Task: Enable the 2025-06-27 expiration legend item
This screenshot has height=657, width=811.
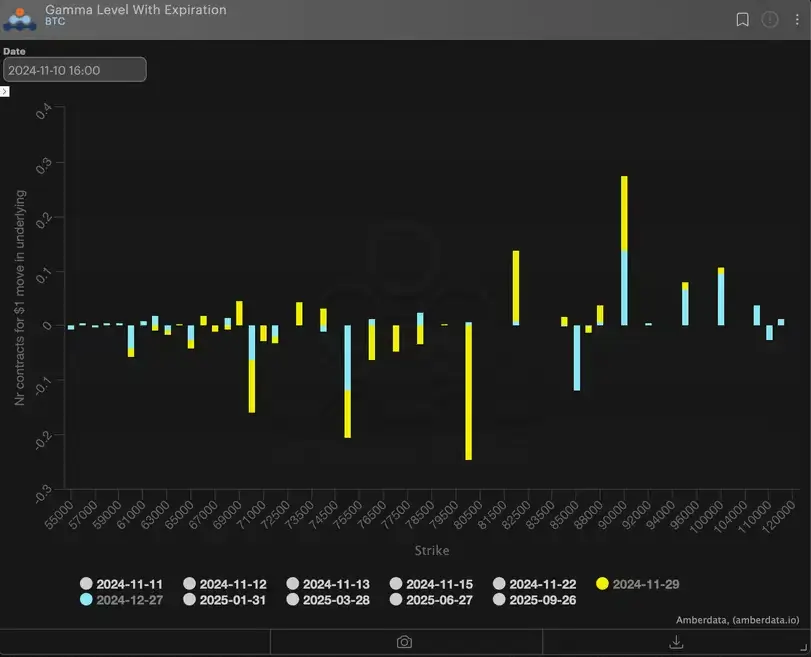Action: point(431,600)
